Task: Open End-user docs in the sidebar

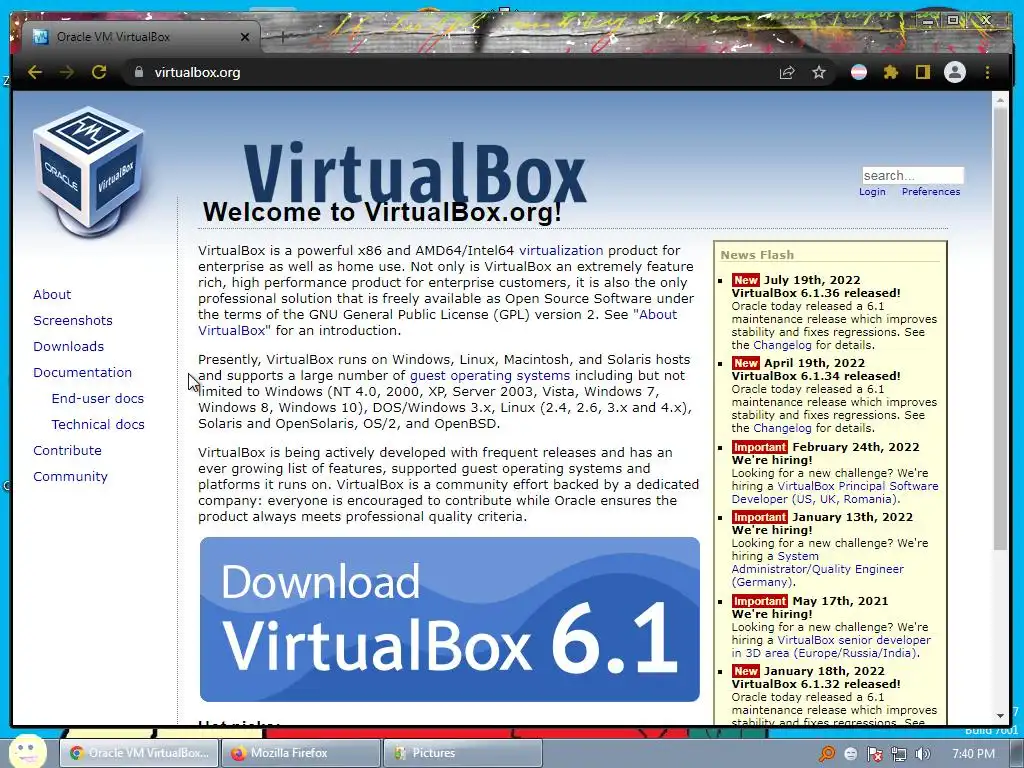Action: [97, 398]
